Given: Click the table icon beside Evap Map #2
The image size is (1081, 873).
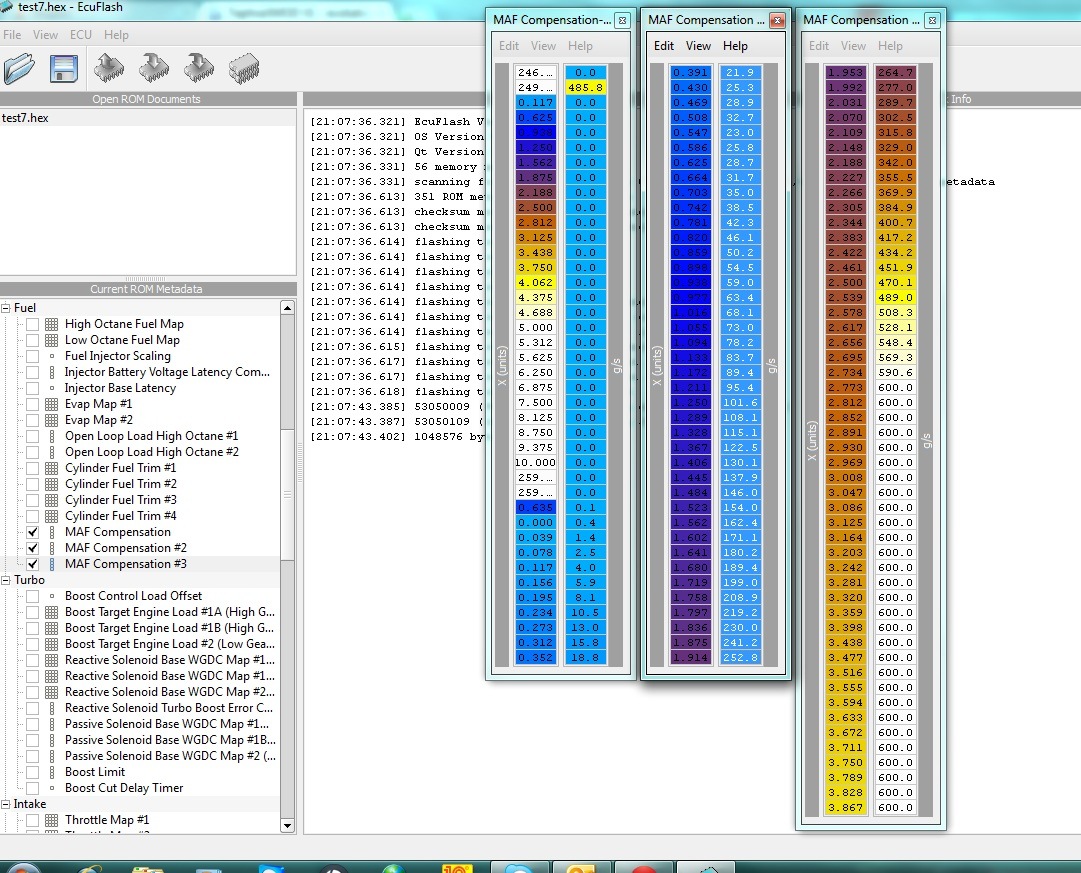Looking at the screenshot, I should (x=52, y=420).
